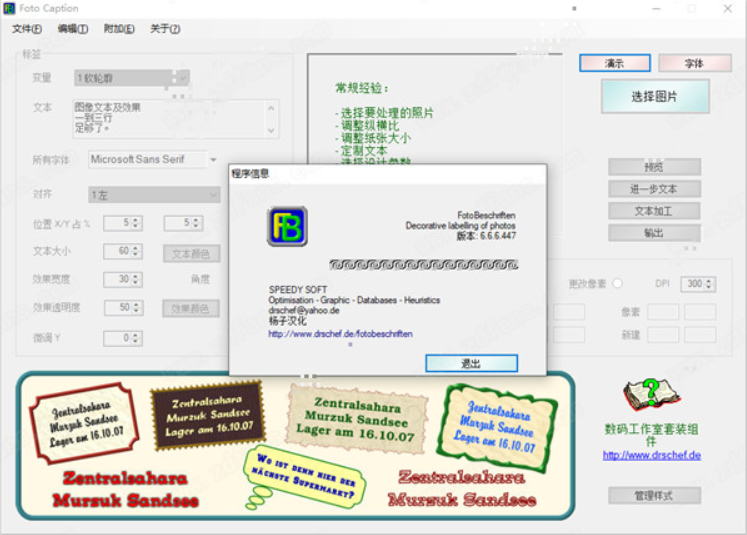Click the first 位置 X/Y stepper
The width and height of the screenshot is (747, 535).
pos(123,222)
